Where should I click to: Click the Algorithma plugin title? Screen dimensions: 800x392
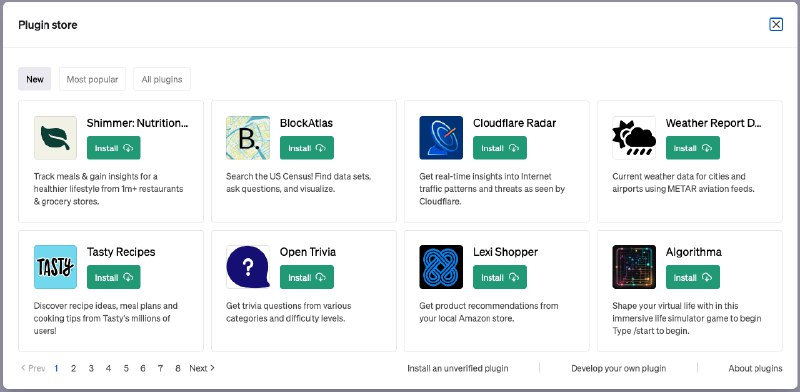click(693, 252)
